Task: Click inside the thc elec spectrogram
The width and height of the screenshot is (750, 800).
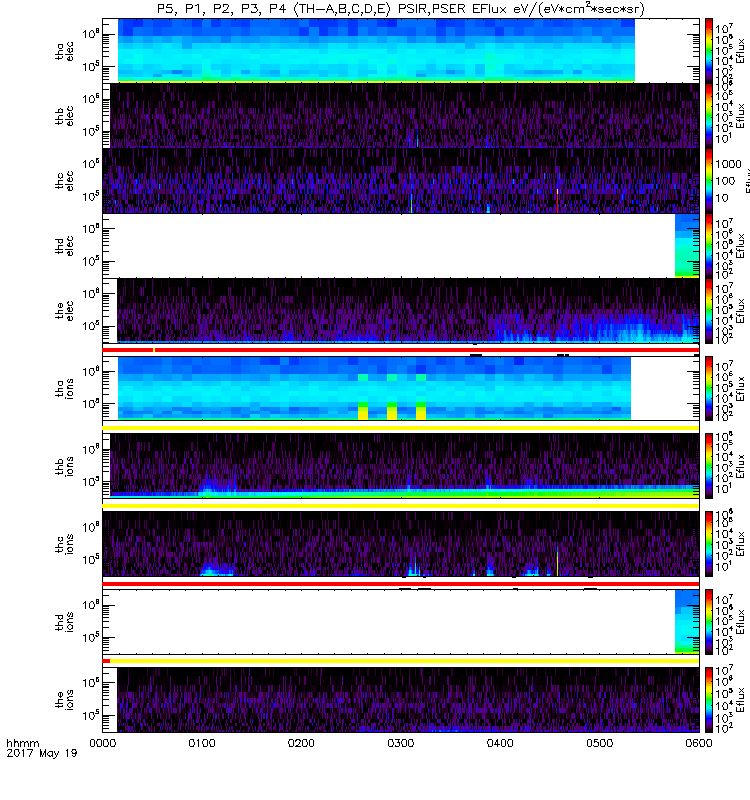Action: pyautogui.click(x=401, y=181)
